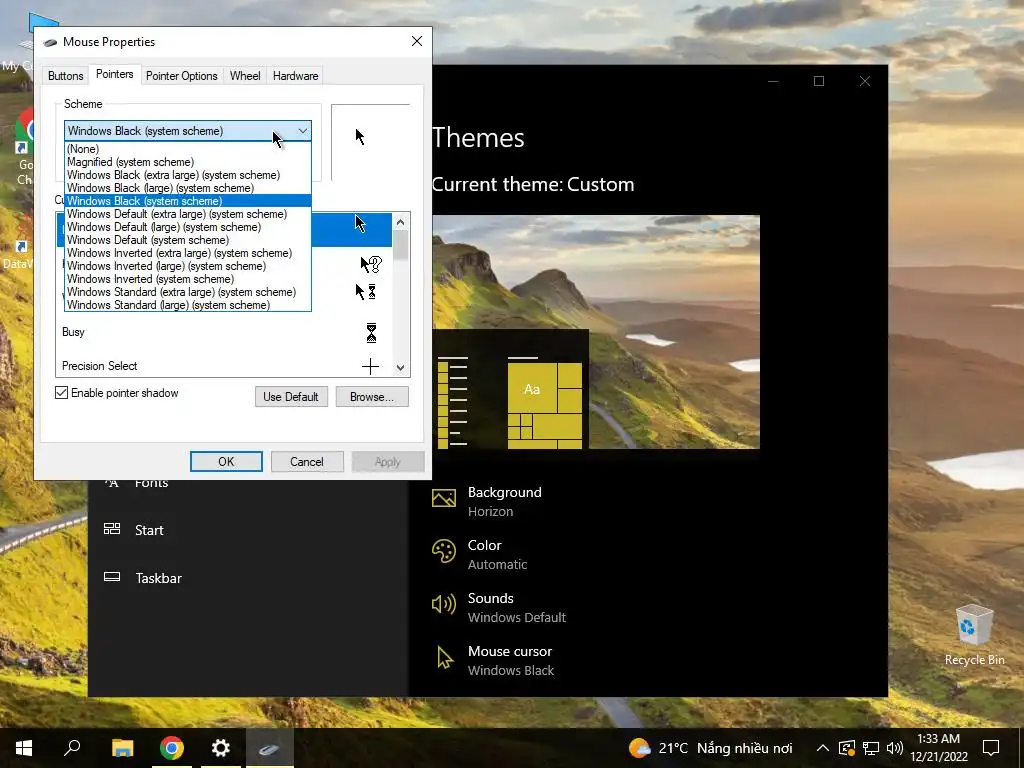Choose Windows Default (extra large) scheme
This screenshot has width=1024, height=768.
188,214
